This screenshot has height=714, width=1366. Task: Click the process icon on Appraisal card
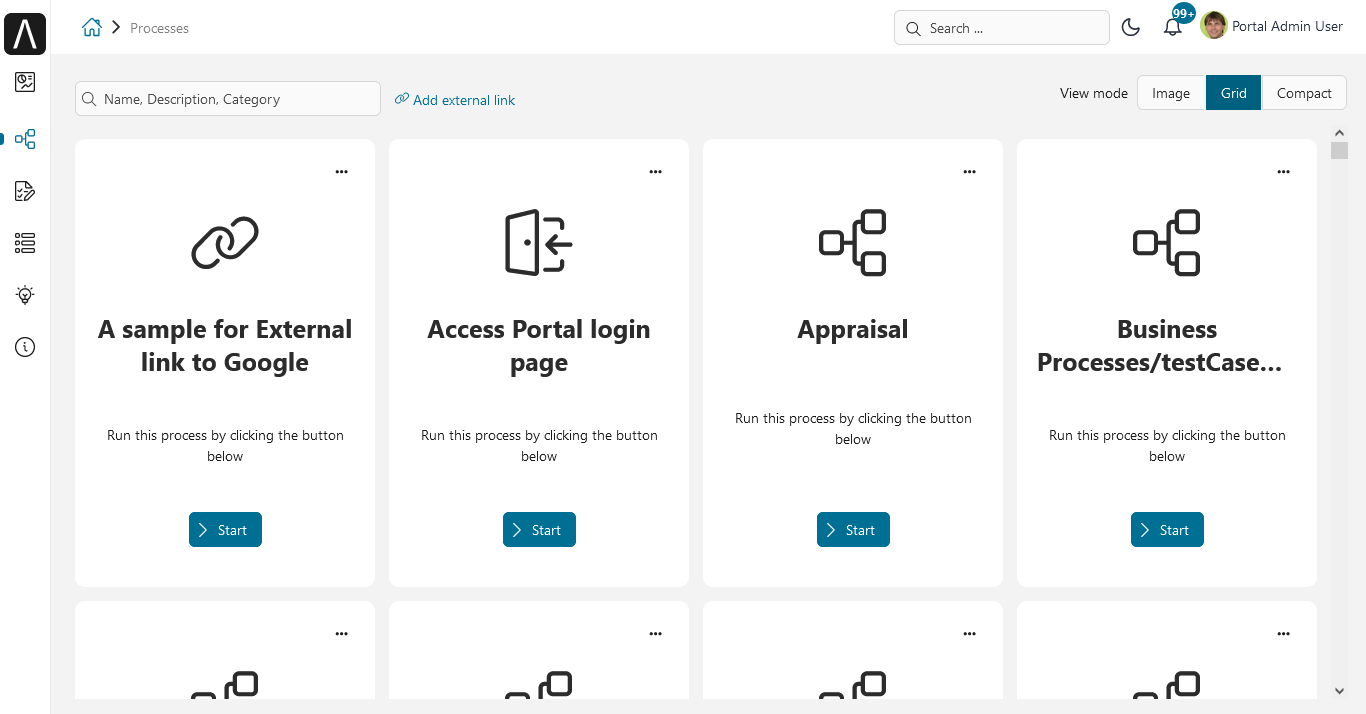point(853,242)
